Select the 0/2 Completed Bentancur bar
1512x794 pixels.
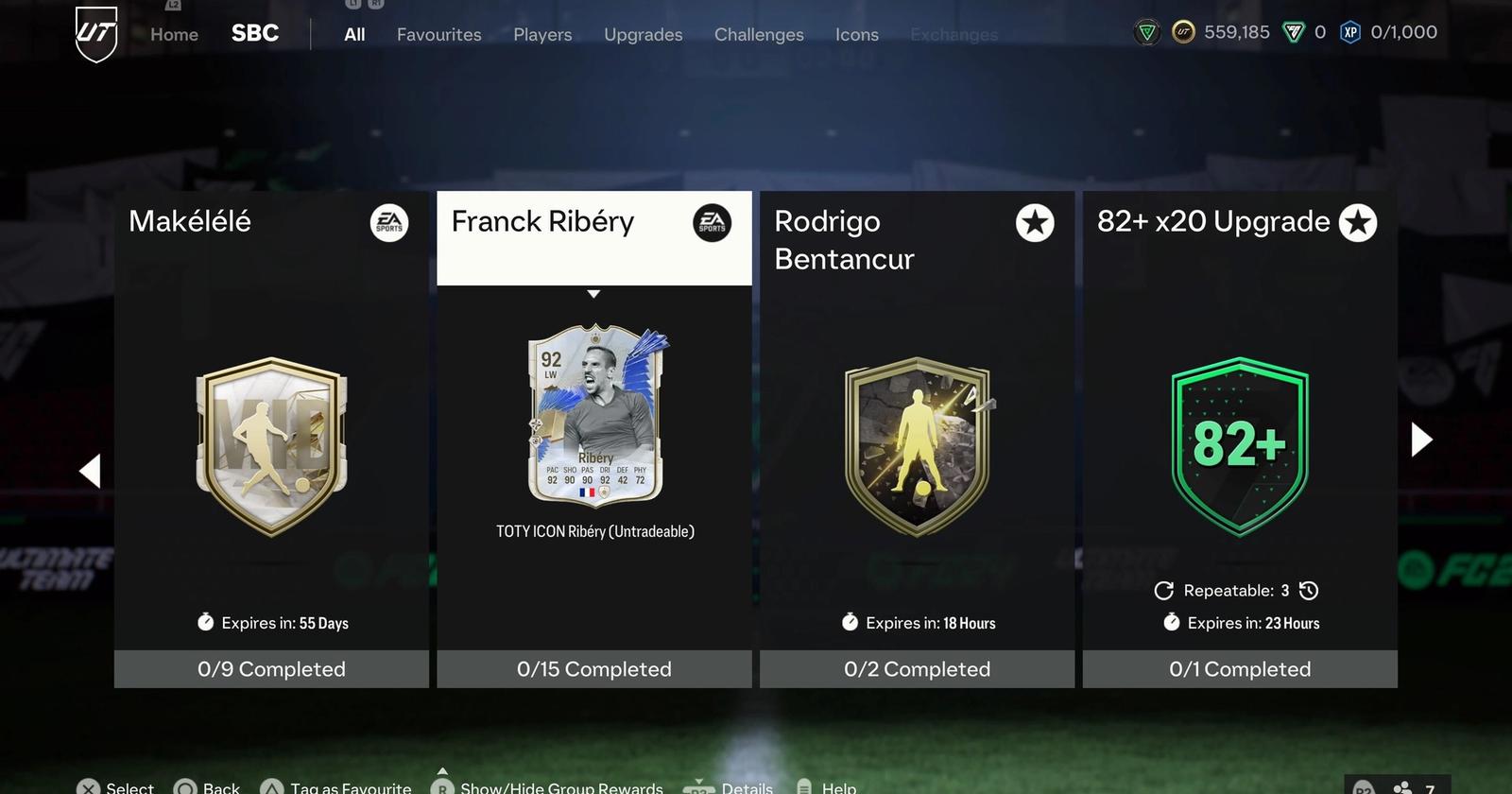click(x=917, y=669)
